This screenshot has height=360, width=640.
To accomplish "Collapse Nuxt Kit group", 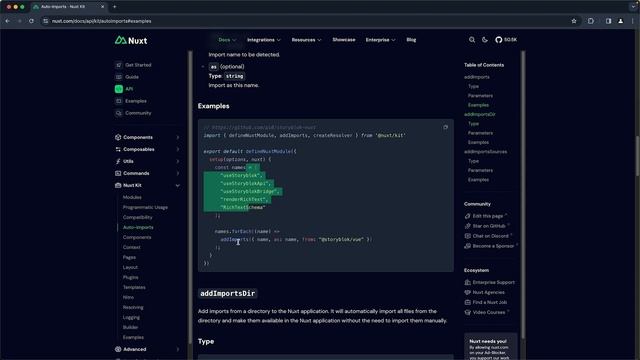I will click(x=147, y=185).
